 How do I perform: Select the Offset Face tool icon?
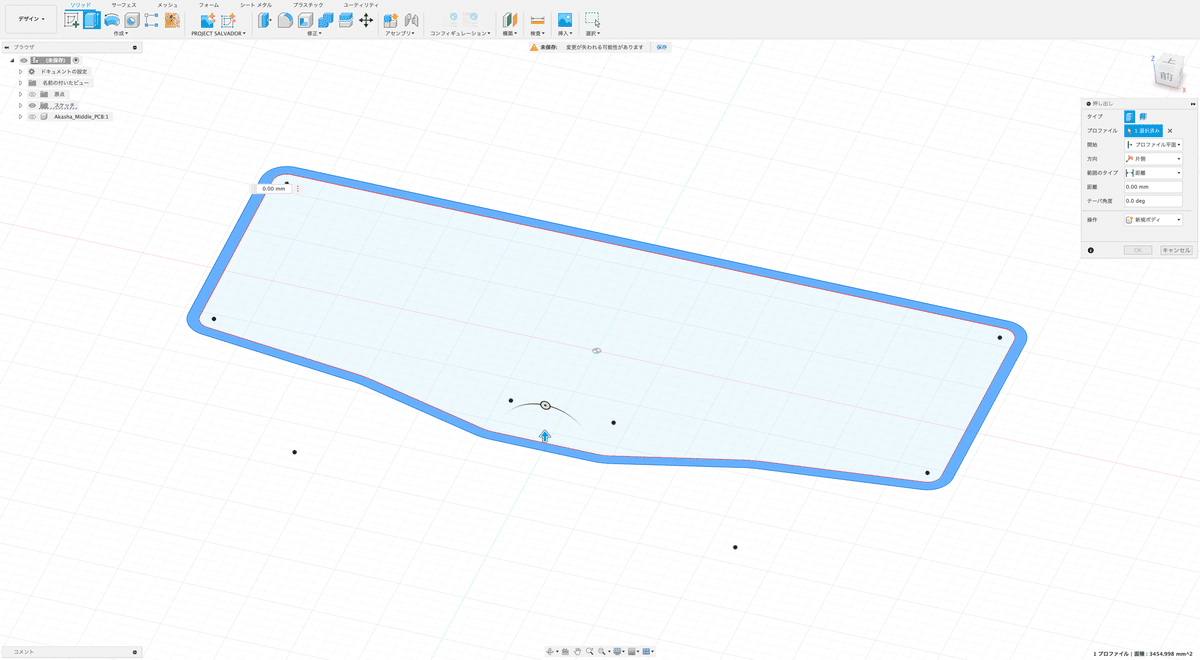[345, 20]
